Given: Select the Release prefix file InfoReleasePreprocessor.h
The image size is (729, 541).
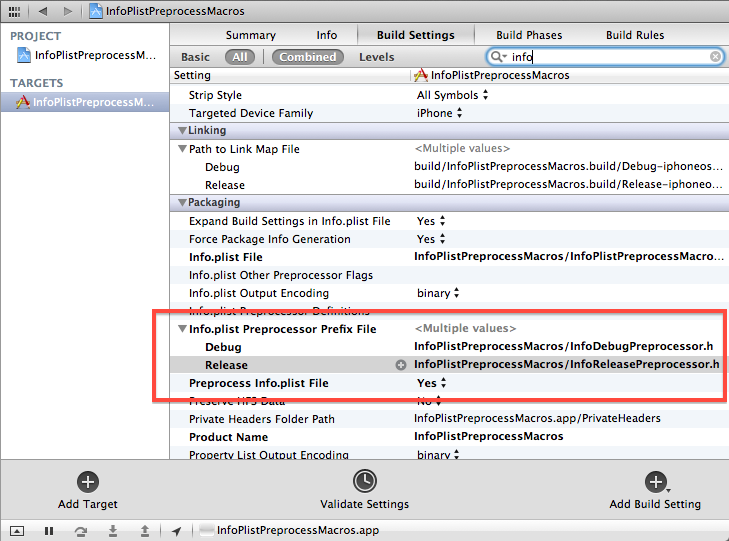Looking at the screenshot, I should [567, 365].
